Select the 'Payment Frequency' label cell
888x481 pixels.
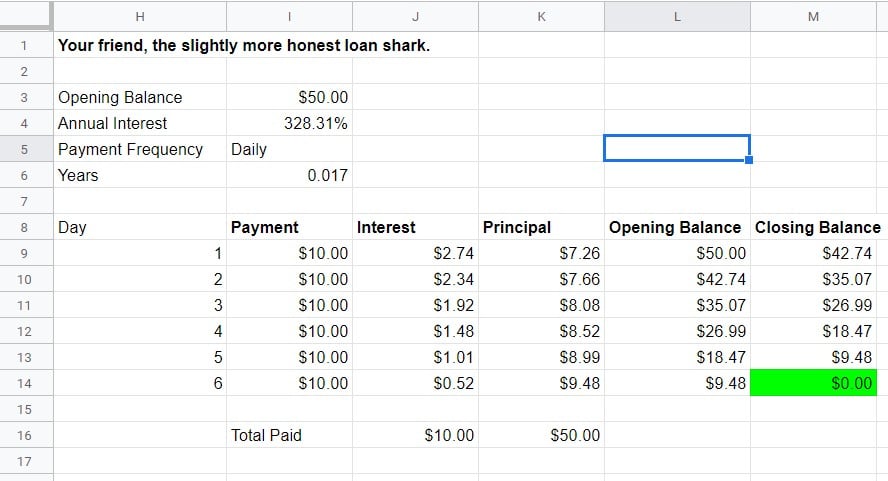click(x=140, y=150)
